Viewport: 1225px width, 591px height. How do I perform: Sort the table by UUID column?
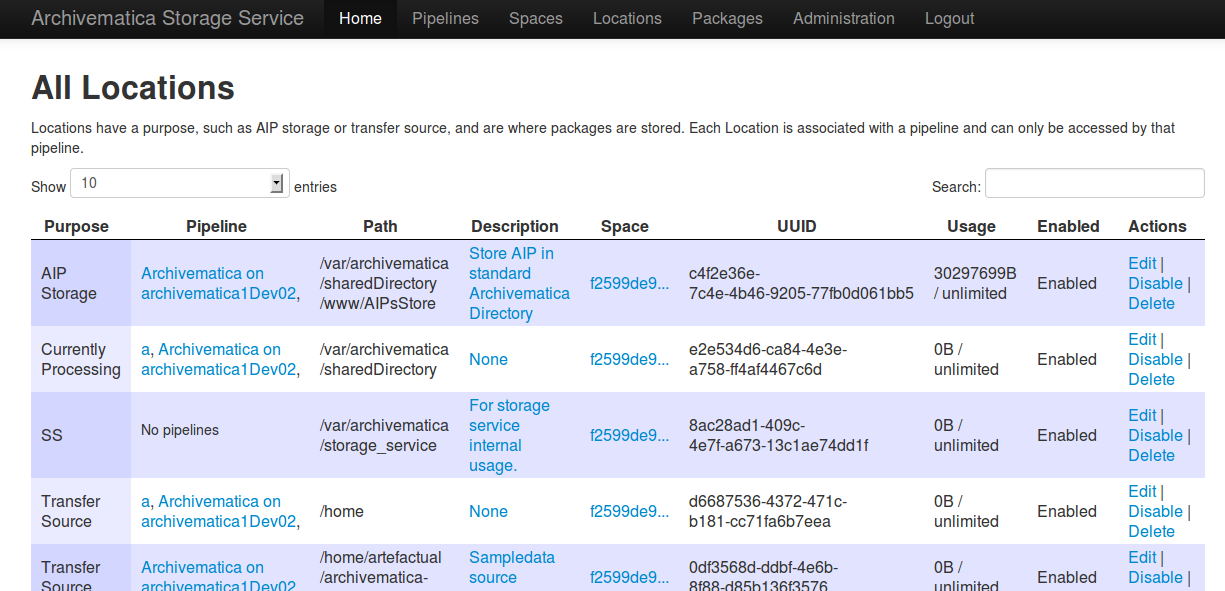tap(796, 227)
